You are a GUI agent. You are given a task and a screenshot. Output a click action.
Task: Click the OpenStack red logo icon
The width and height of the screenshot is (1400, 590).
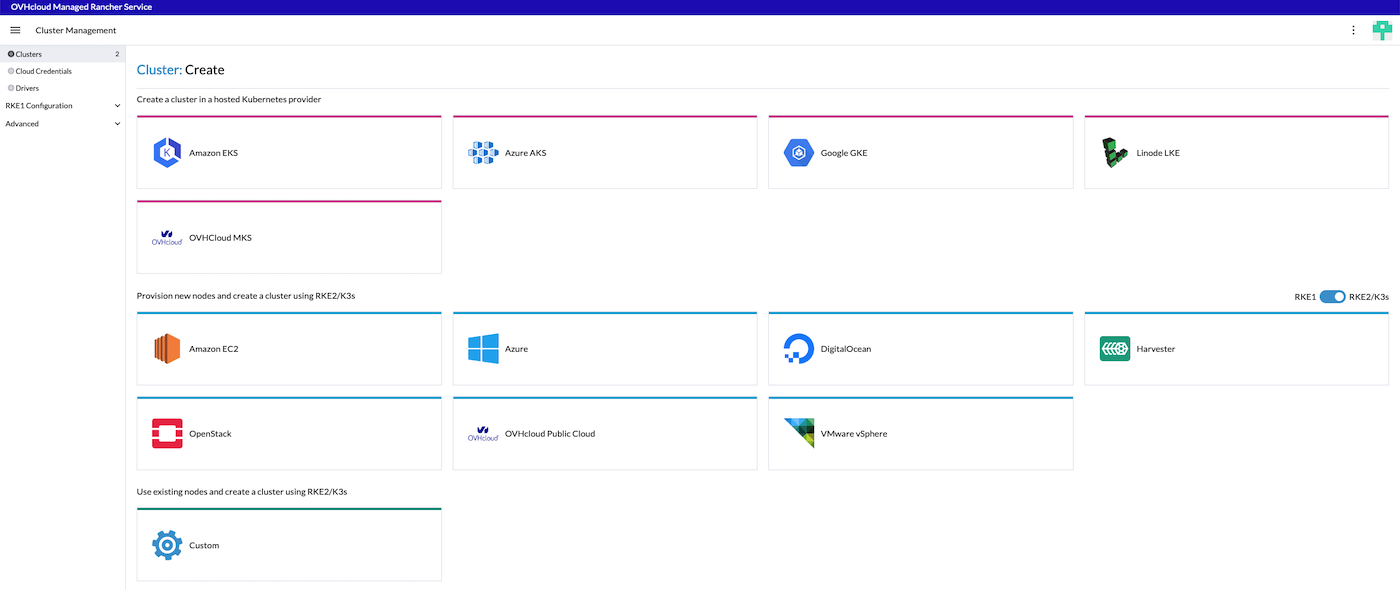[167, 434]
